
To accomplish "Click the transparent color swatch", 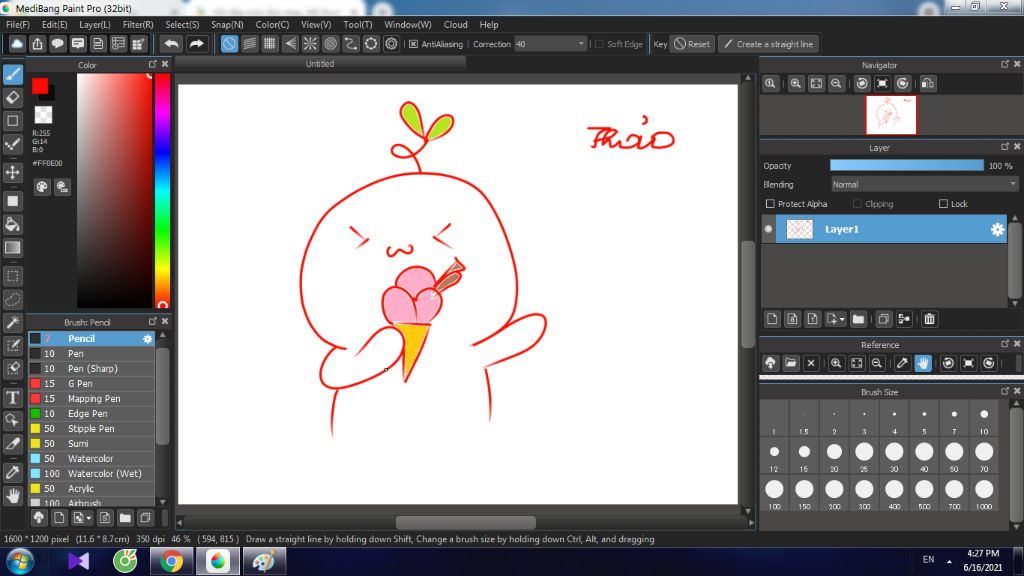I will tap(43, 115).
